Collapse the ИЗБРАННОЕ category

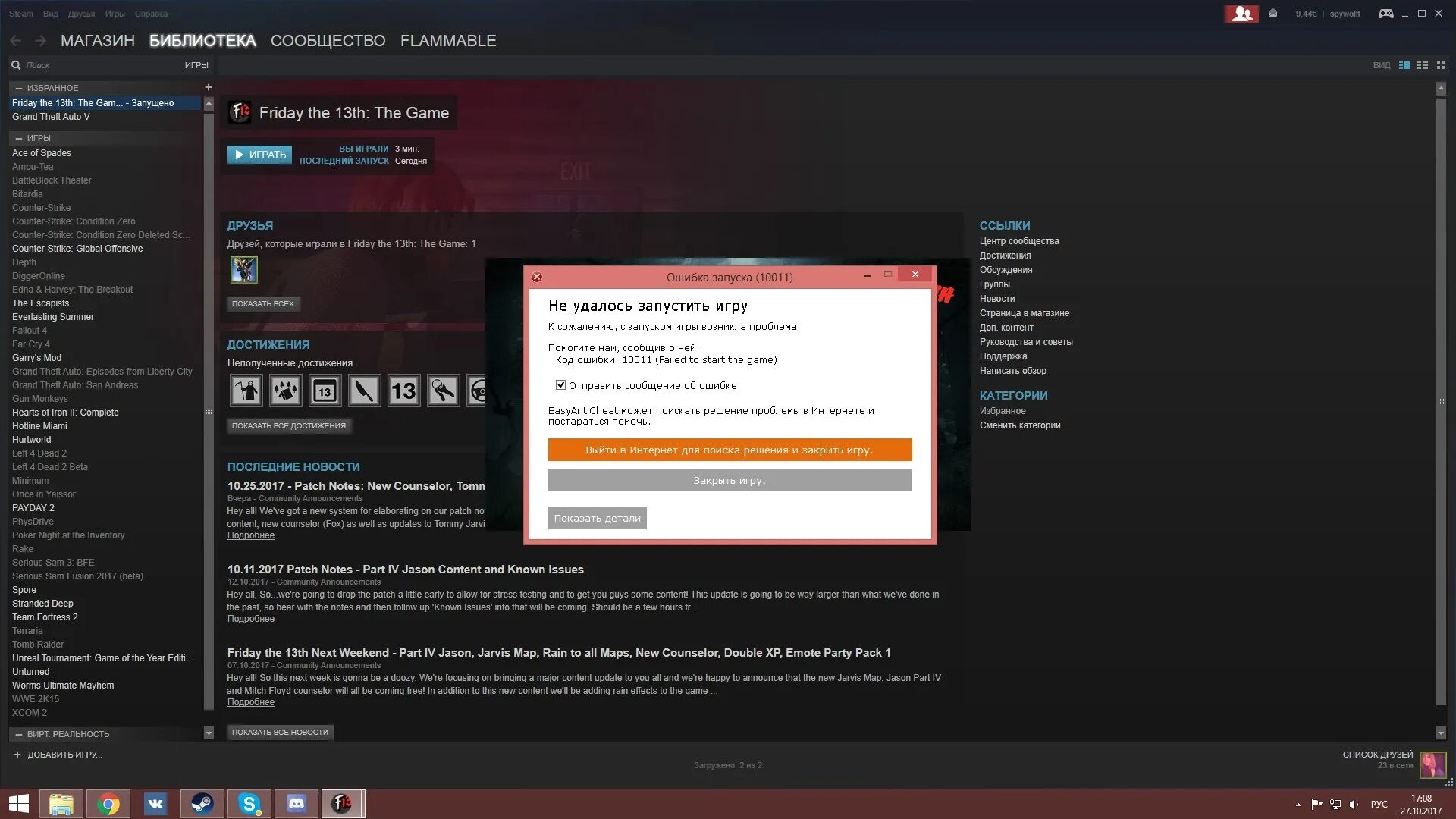(19, 88)
